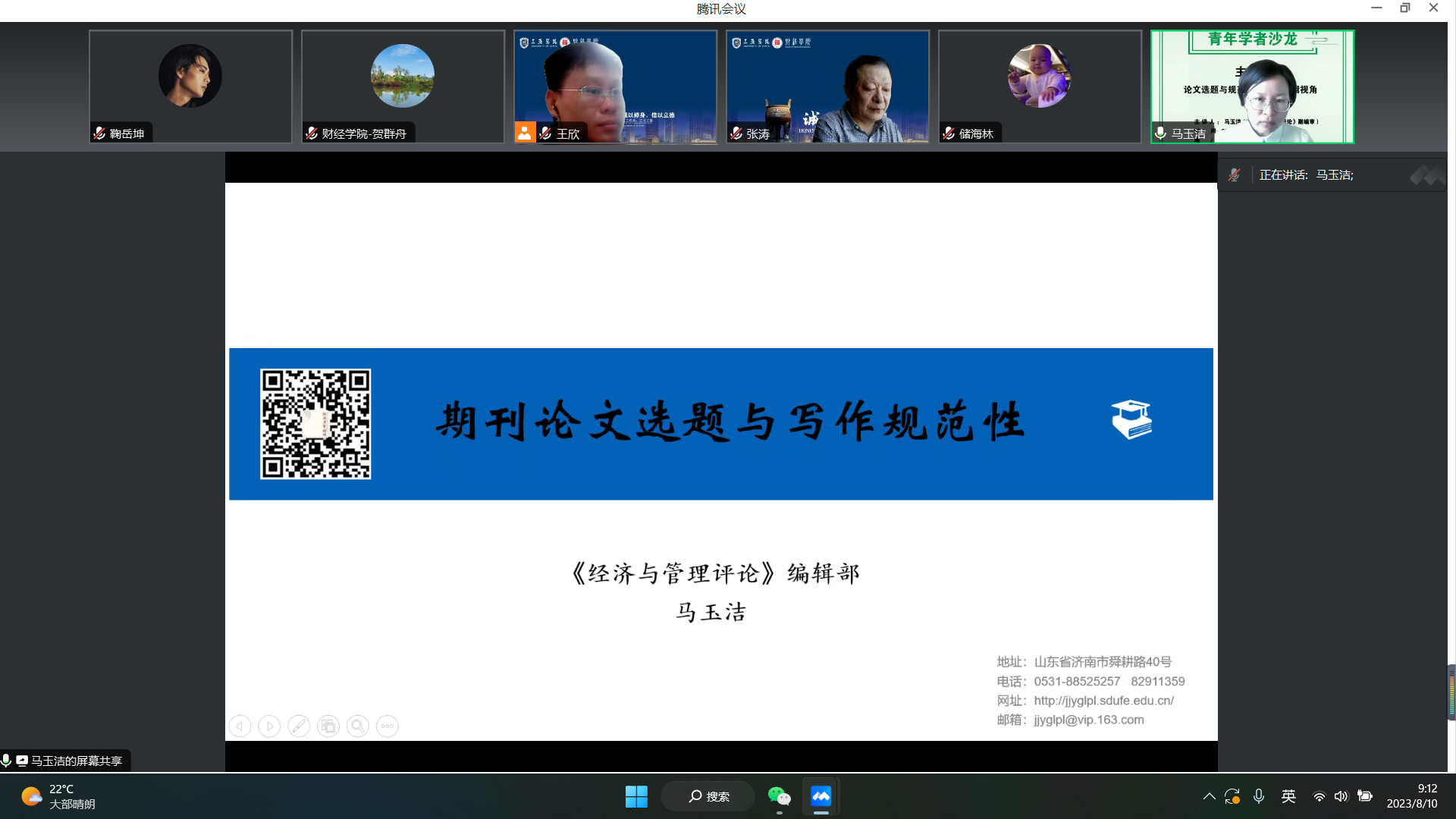Open Tencent Meeting from the taskbar
Image resolution: width=1456 pixels, height=819 pixels.
821,796
